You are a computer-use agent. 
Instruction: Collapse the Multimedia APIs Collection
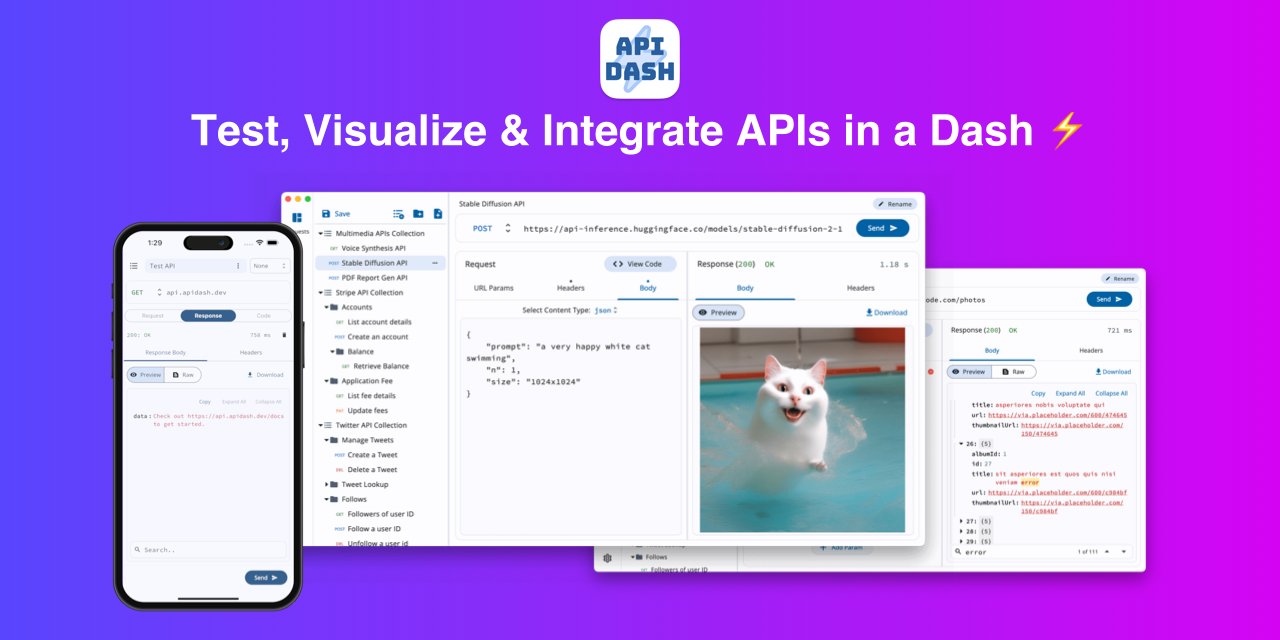pyautogui.click(x=321, y=233)
